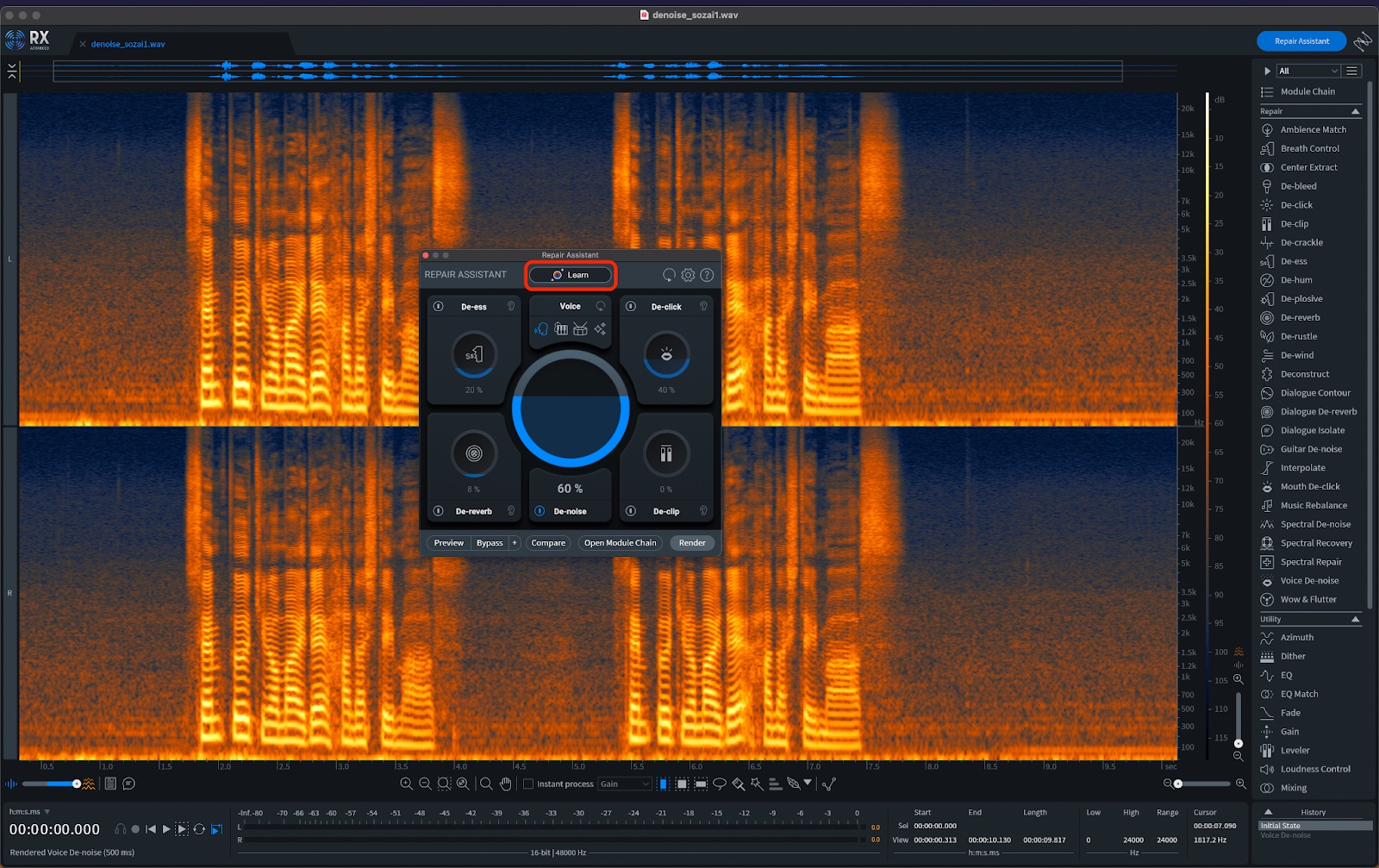This screenshot has width=1379, height=868.
Task: Enable Instant process checkbox
Action: (528, 784)
